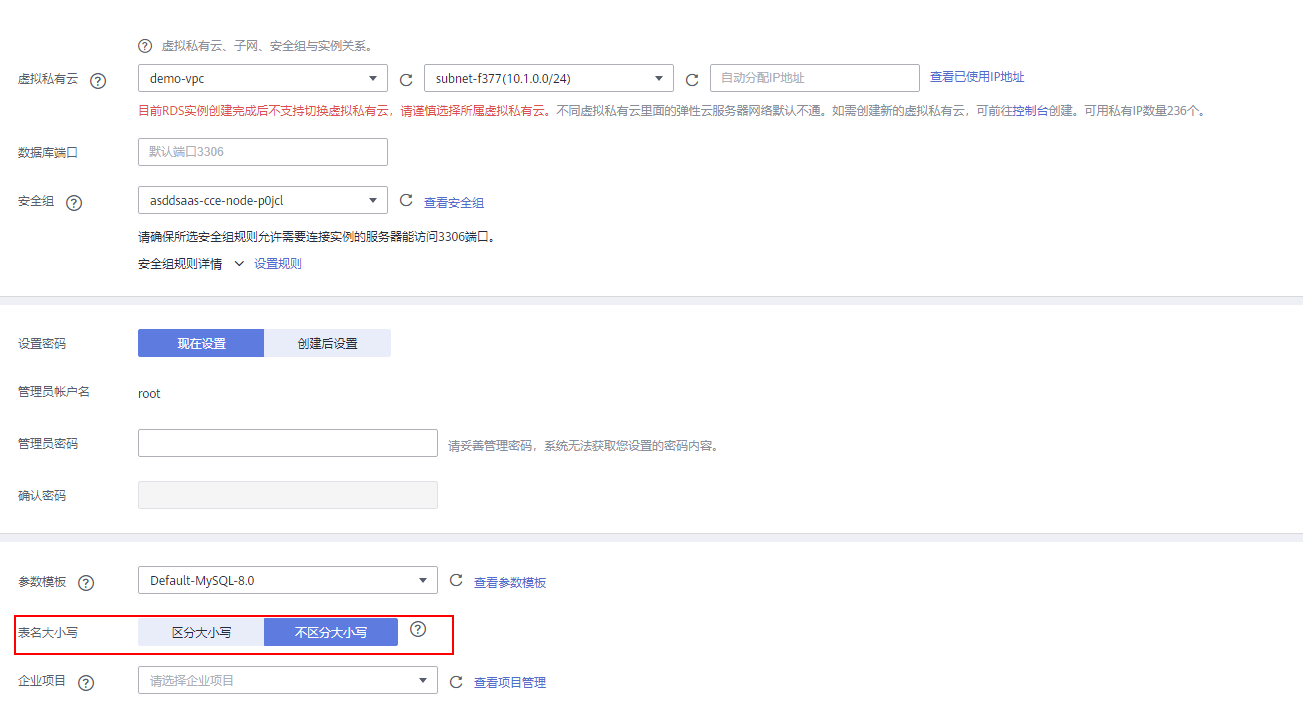Refresh the demo-vpc VPC list
This screenshot has width=1303, height=711.
click(x=406, y=80)
